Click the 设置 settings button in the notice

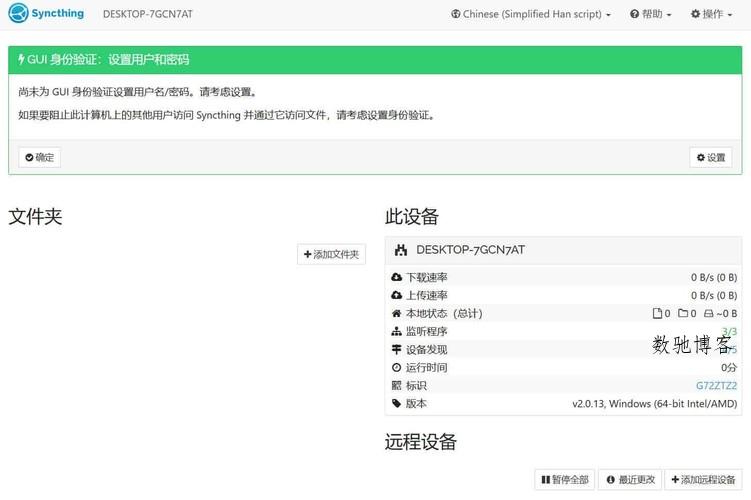(x=711, y=157)
